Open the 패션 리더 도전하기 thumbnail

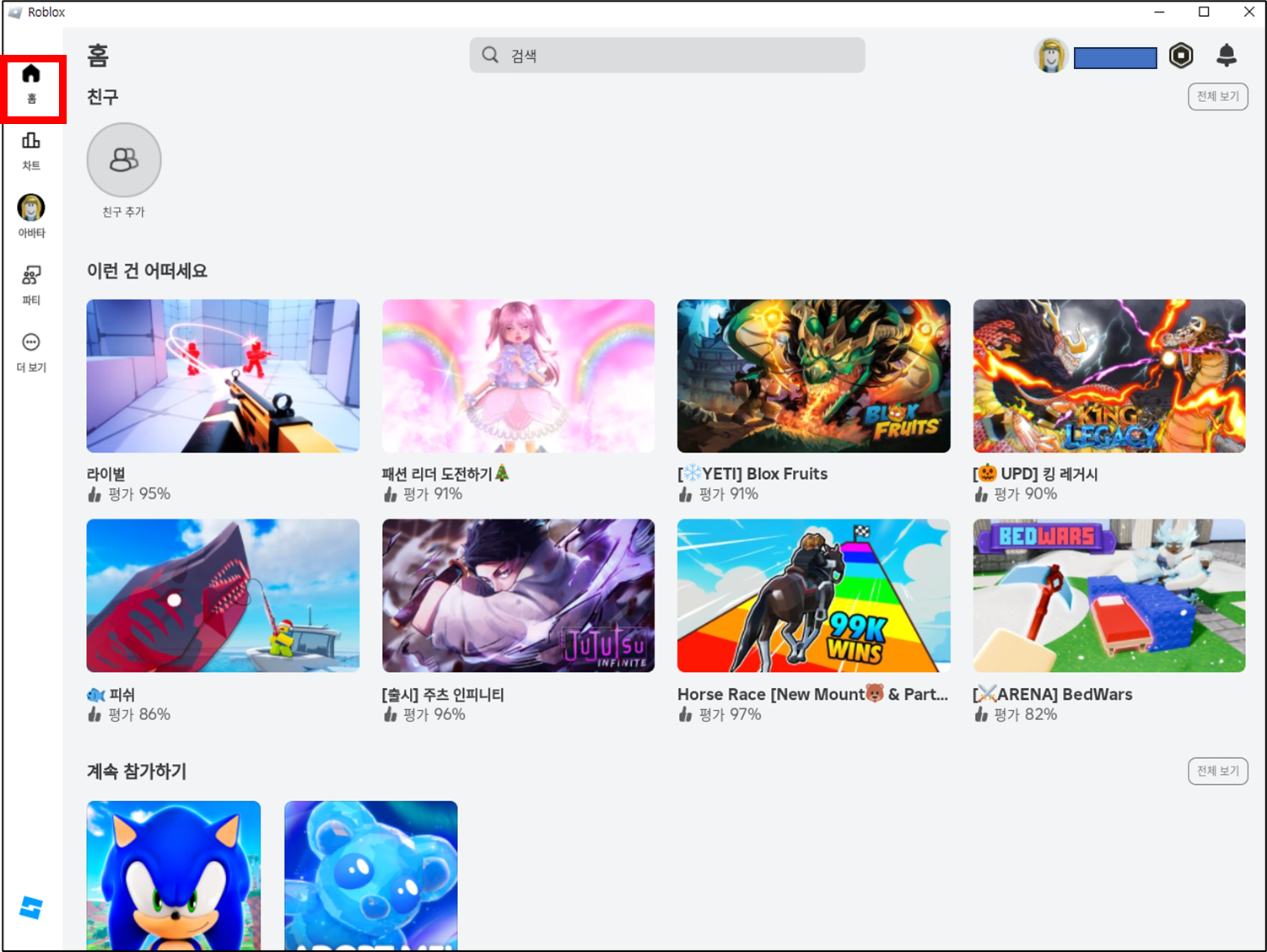[518, 376]
